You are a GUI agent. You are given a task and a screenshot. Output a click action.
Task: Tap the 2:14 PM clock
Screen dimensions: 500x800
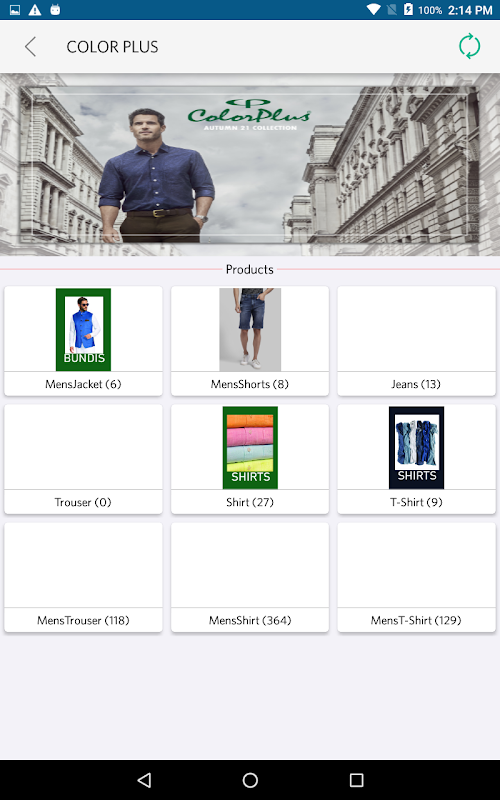[470, 10]
